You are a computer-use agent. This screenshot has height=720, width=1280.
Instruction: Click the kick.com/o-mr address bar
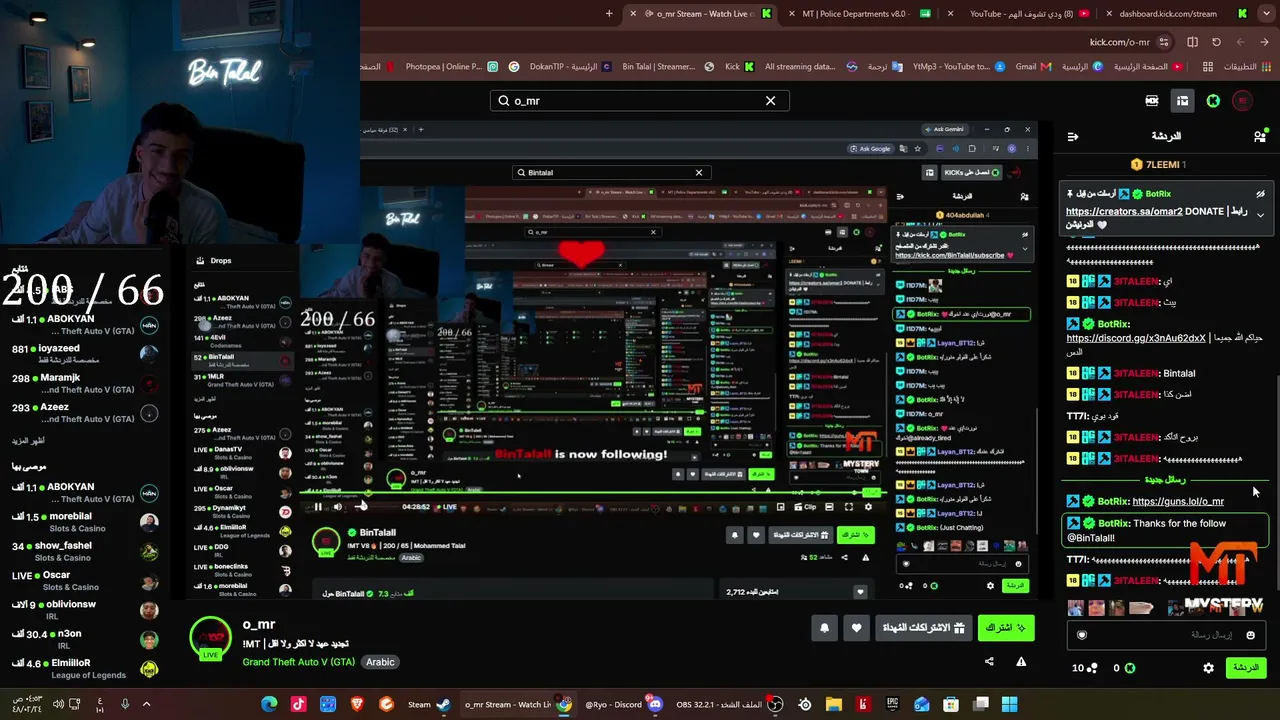click(1119, 42)
